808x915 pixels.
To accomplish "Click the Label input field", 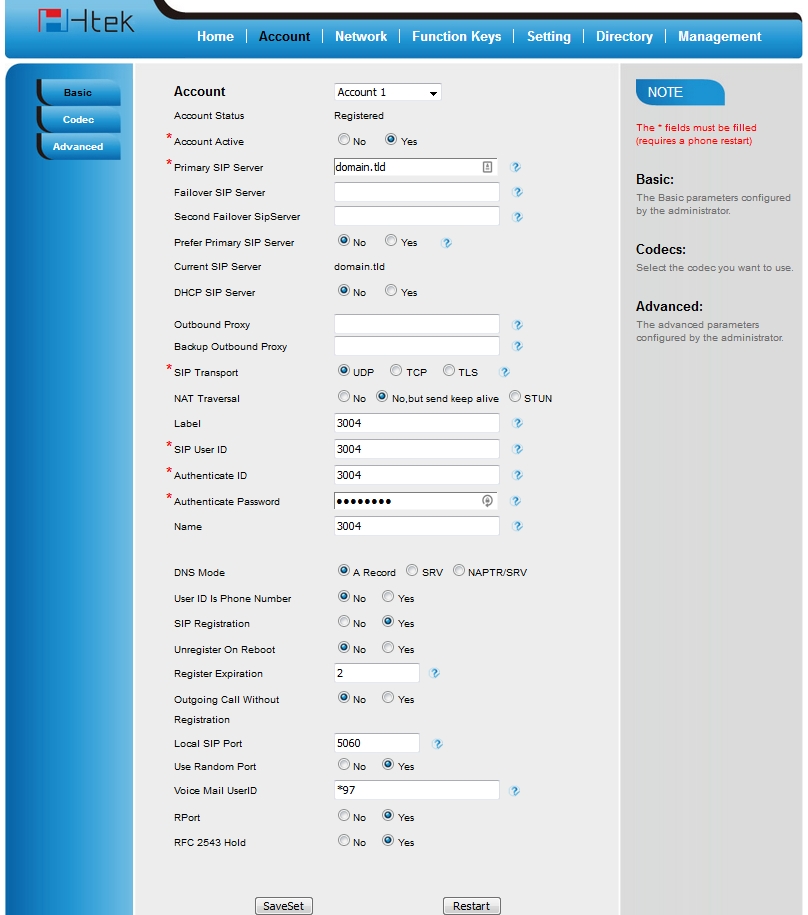I will (417, 423).
